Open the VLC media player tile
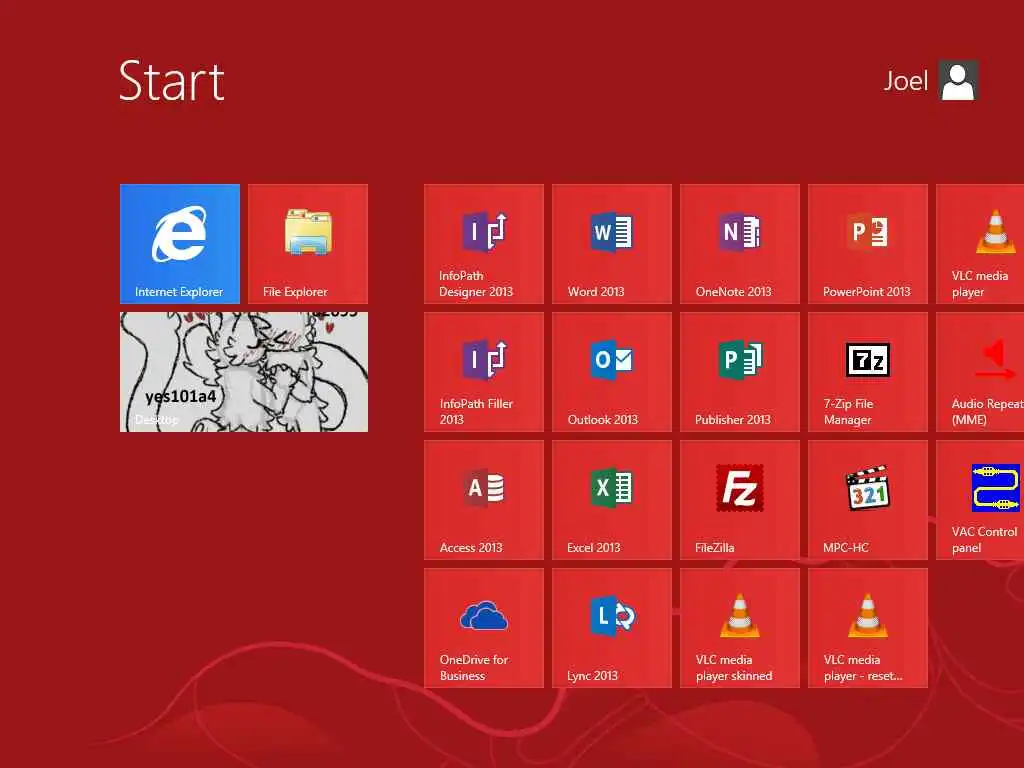Screen dimensions: 1024x768 980,244
